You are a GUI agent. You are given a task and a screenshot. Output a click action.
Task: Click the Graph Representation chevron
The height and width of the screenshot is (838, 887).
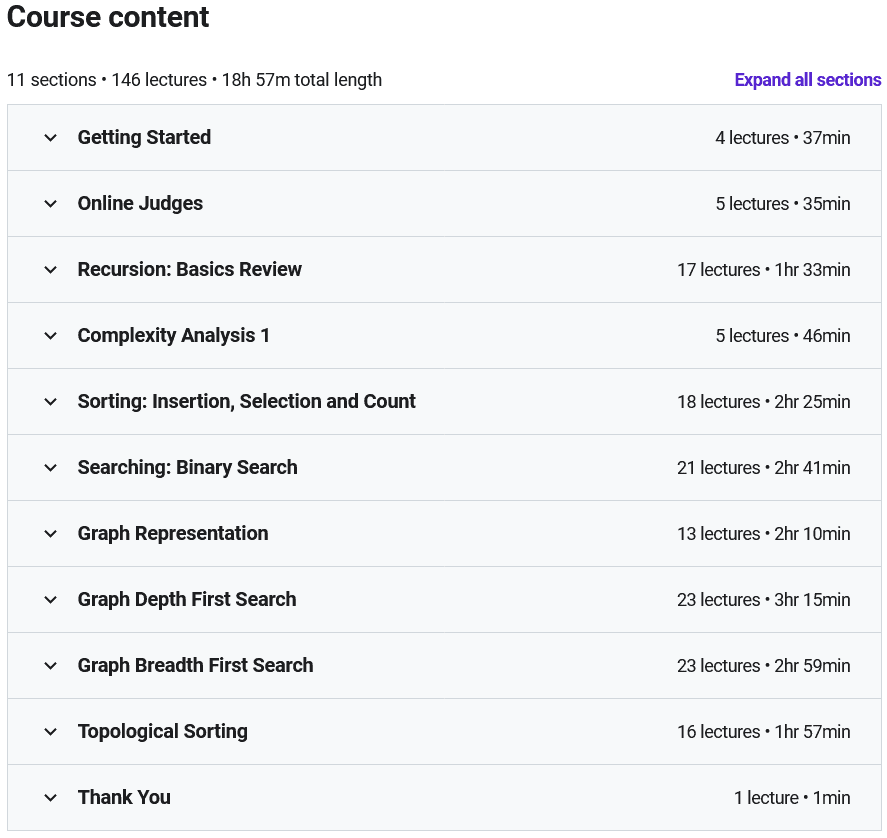(51, 534)
